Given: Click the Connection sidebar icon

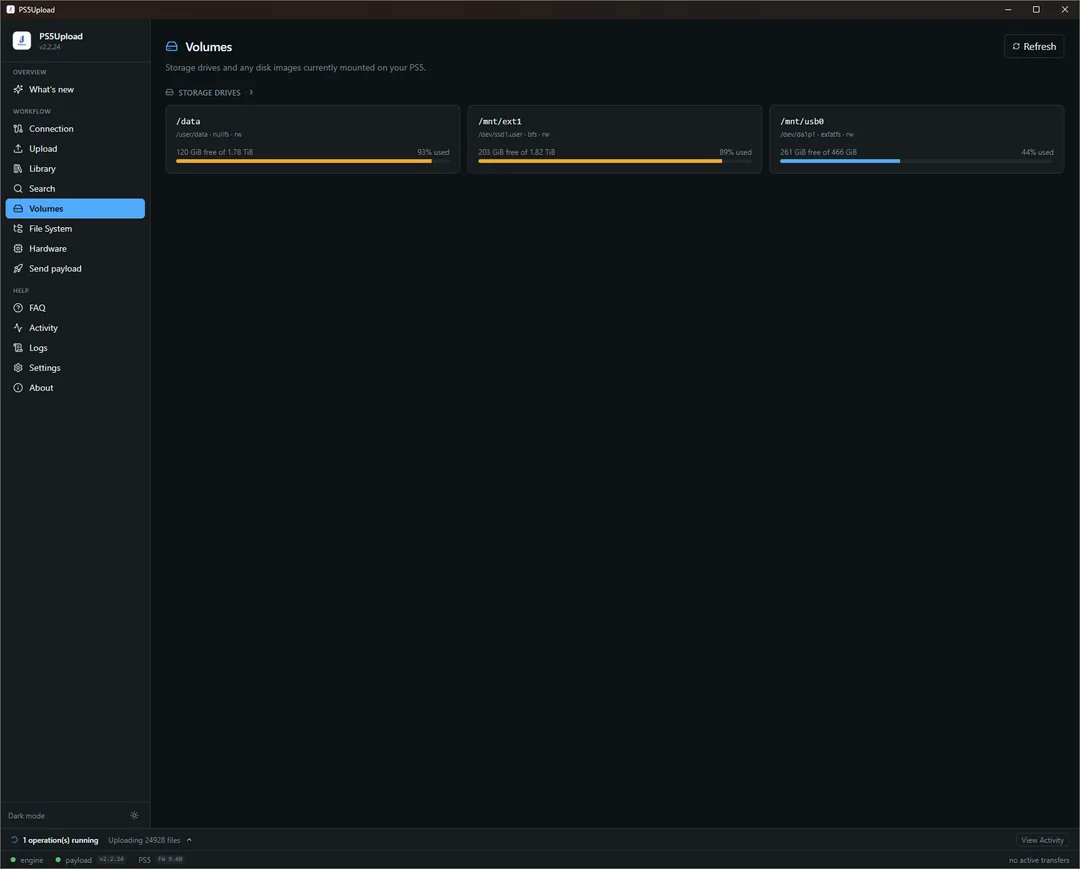Looking at the screenshot, I should point(18,129).
